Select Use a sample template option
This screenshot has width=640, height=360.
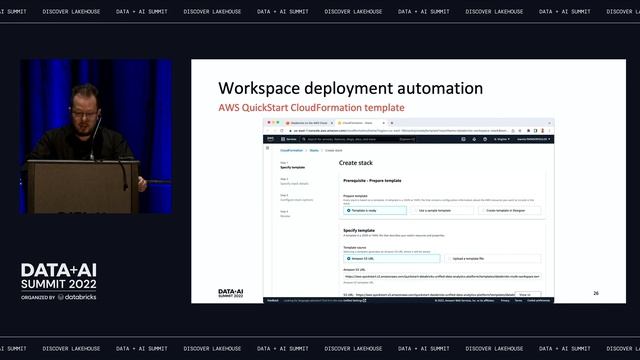click(x=442, y=211)
